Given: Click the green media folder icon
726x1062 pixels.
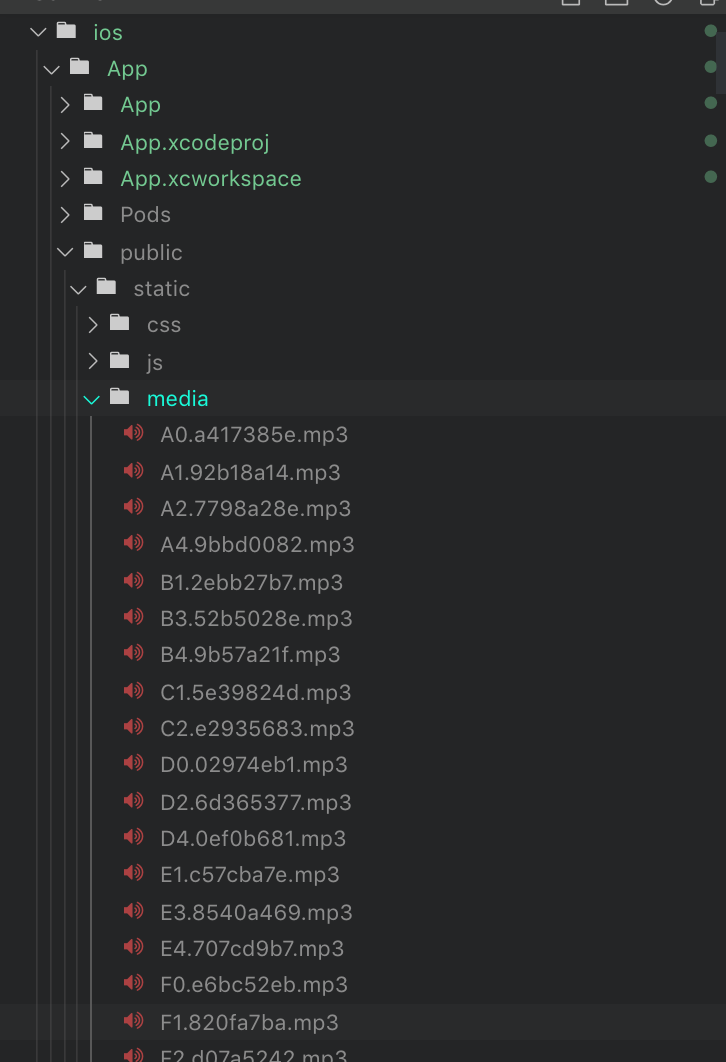Looking at the screenshot, I should point(120,397).
